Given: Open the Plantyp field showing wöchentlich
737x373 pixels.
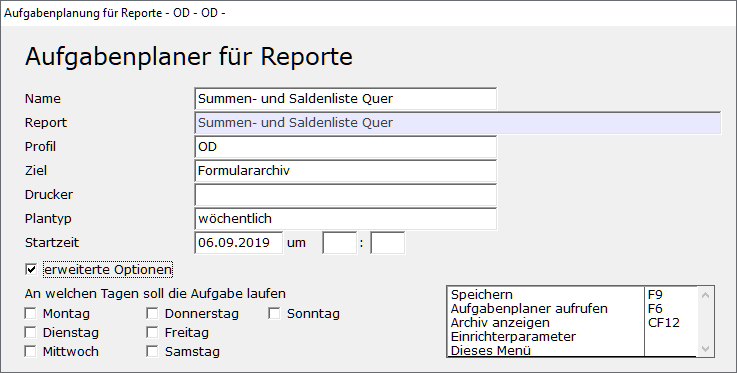Looking at the screenshot, I should 345,219.
